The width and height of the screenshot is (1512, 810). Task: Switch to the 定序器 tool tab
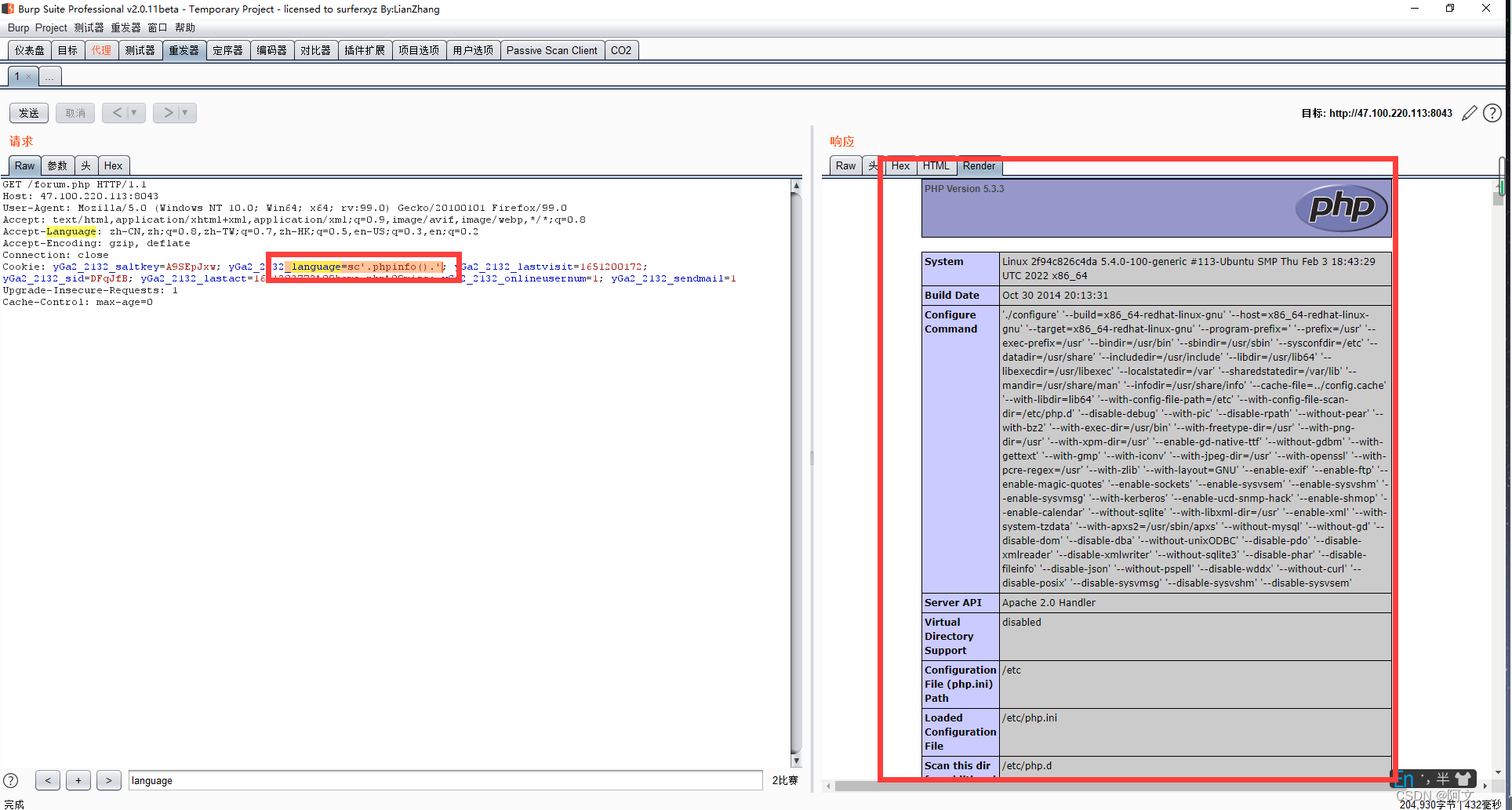(228, 50)
